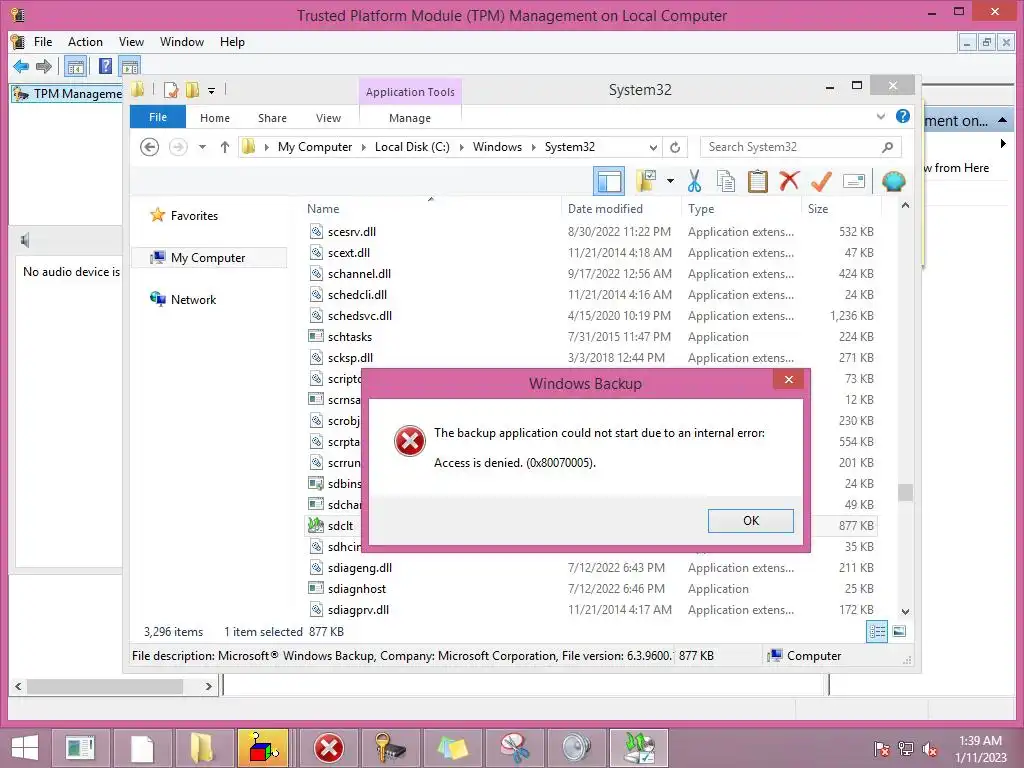This screenshot has height=768, width=1024.
Task: Click OK in the Windows Backup error dialog
Action: coord(751,520)
